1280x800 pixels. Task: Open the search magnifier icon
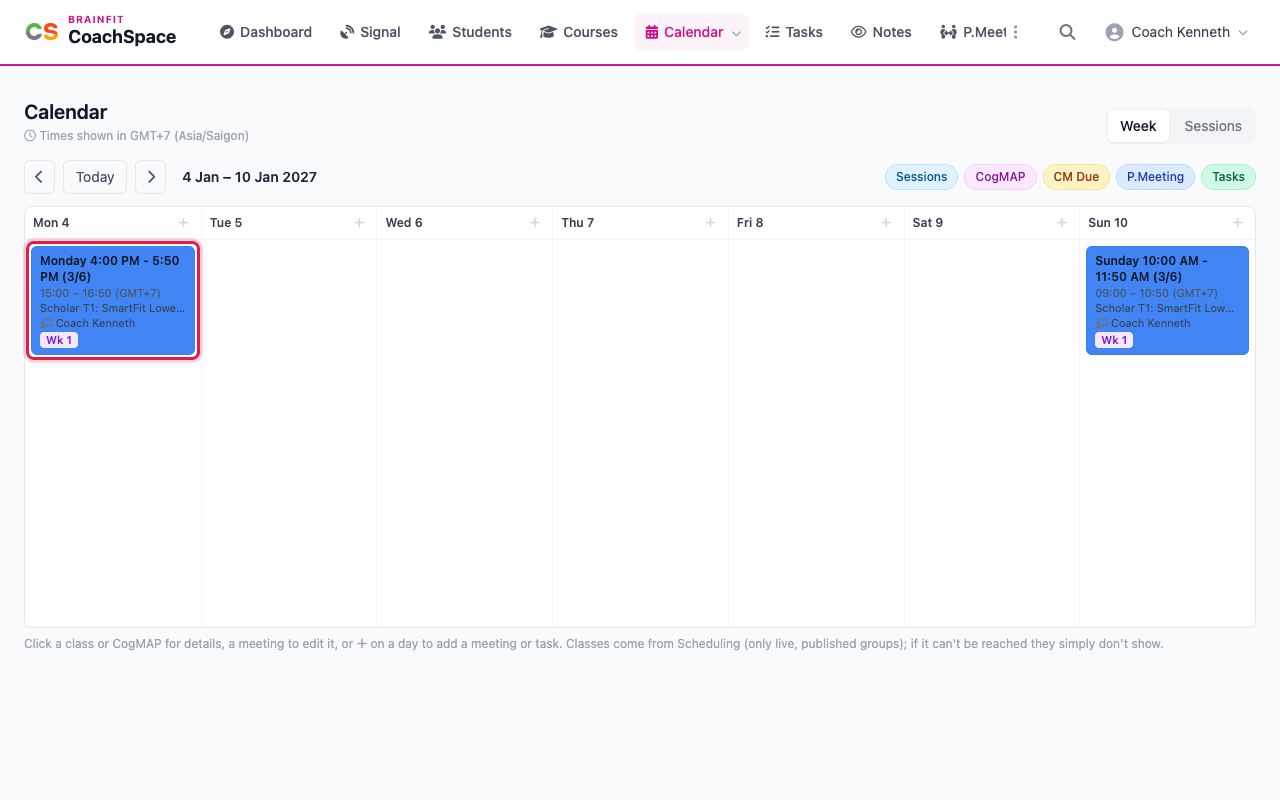[x=1067, y=32]
